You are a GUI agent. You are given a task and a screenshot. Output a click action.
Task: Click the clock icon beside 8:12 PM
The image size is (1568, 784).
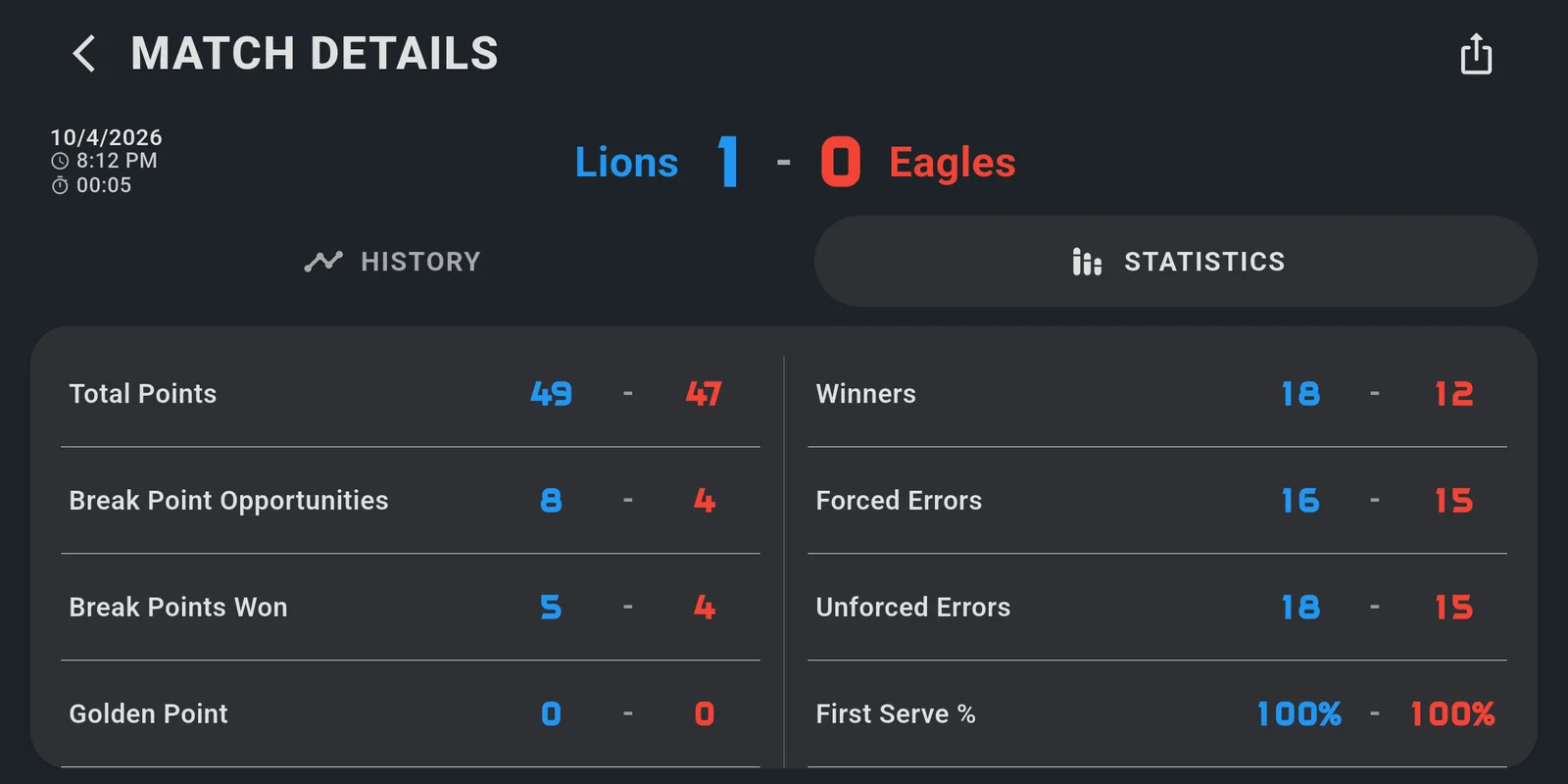pos(60,161)
